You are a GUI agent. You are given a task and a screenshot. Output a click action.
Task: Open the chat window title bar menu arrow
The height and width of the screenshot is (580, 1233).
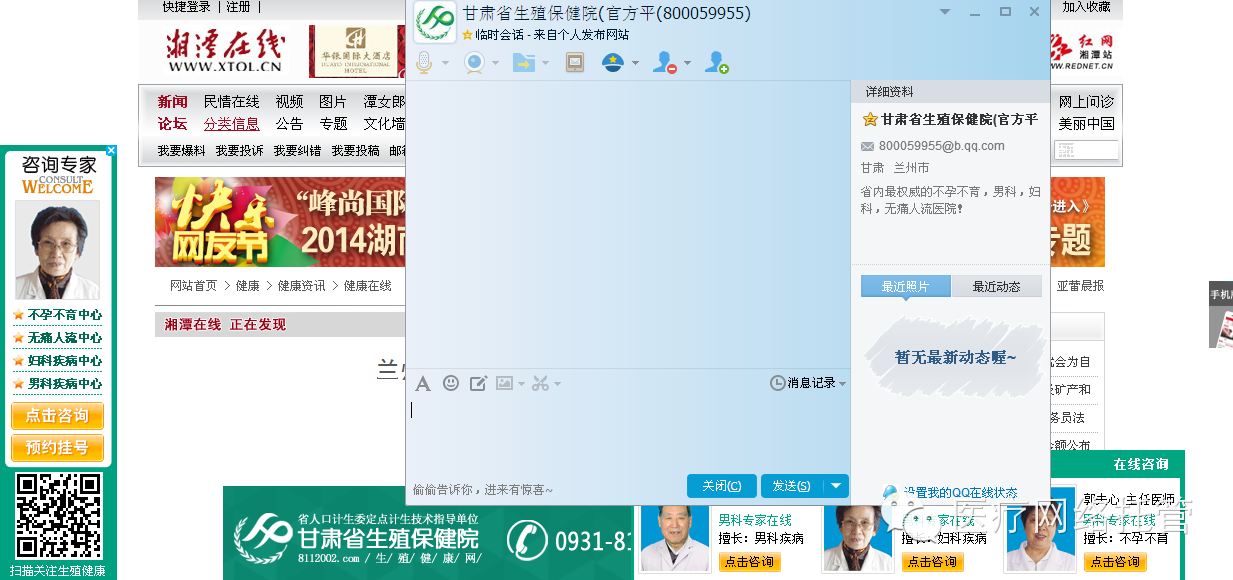(945, 12)
